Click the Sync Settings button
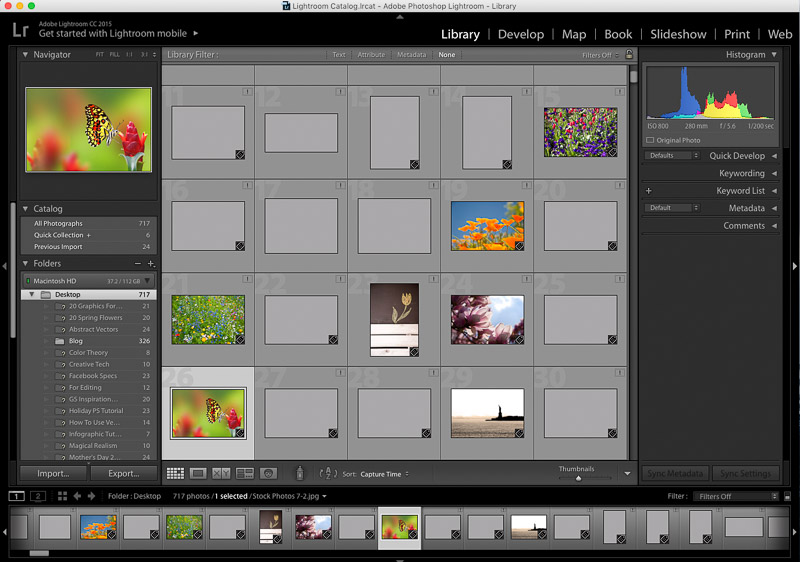The height and width of the screenshot is (562, 800). tap(745, 473)
